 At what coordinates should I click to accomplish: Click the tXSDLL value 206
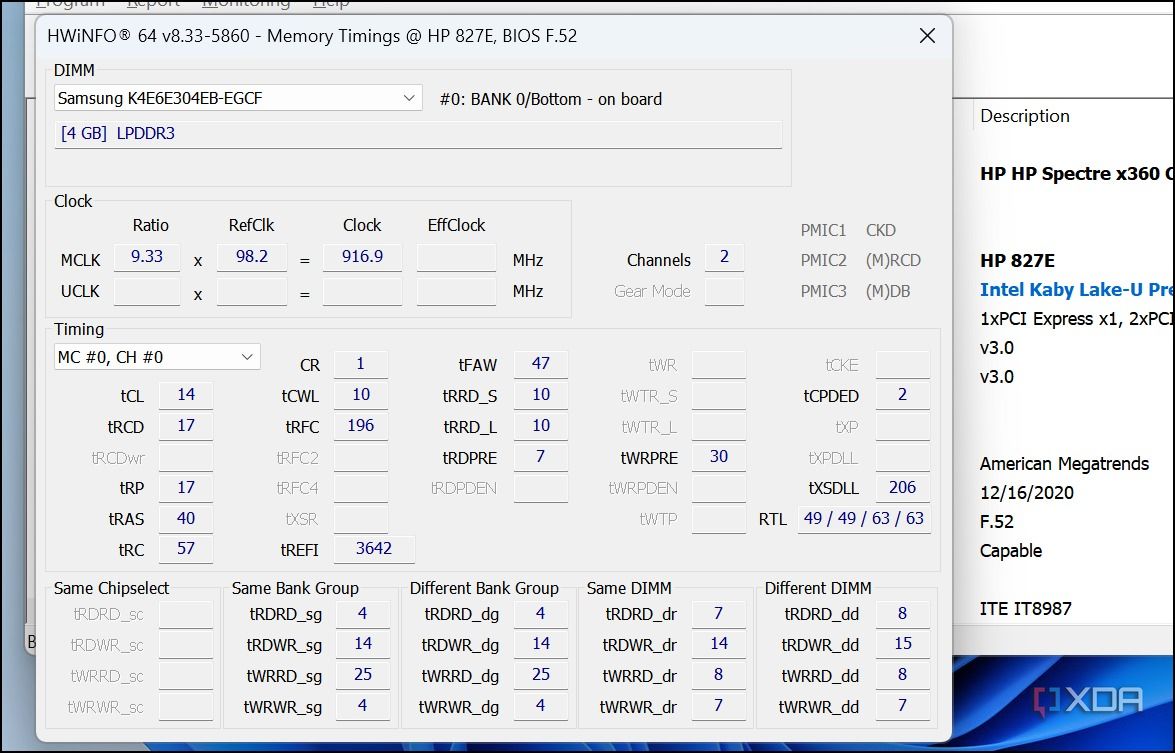click(x=902, y=488)
